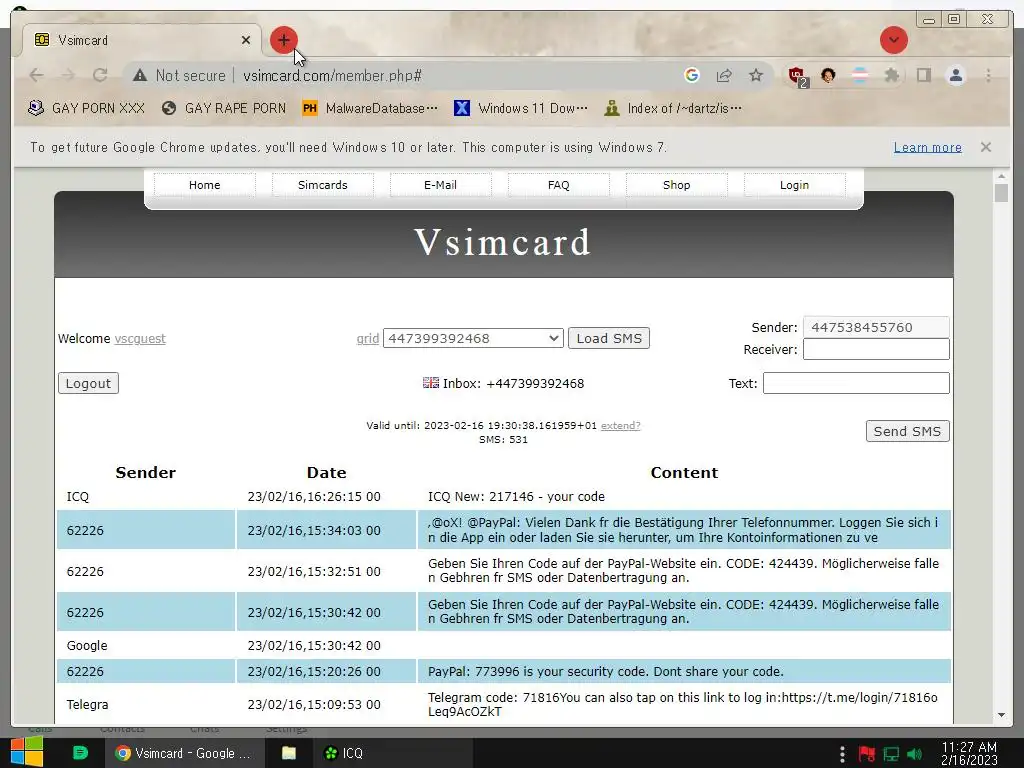Open the green chat app in taskbar
The image size is (1024, 768).
(x=80, y=753)
